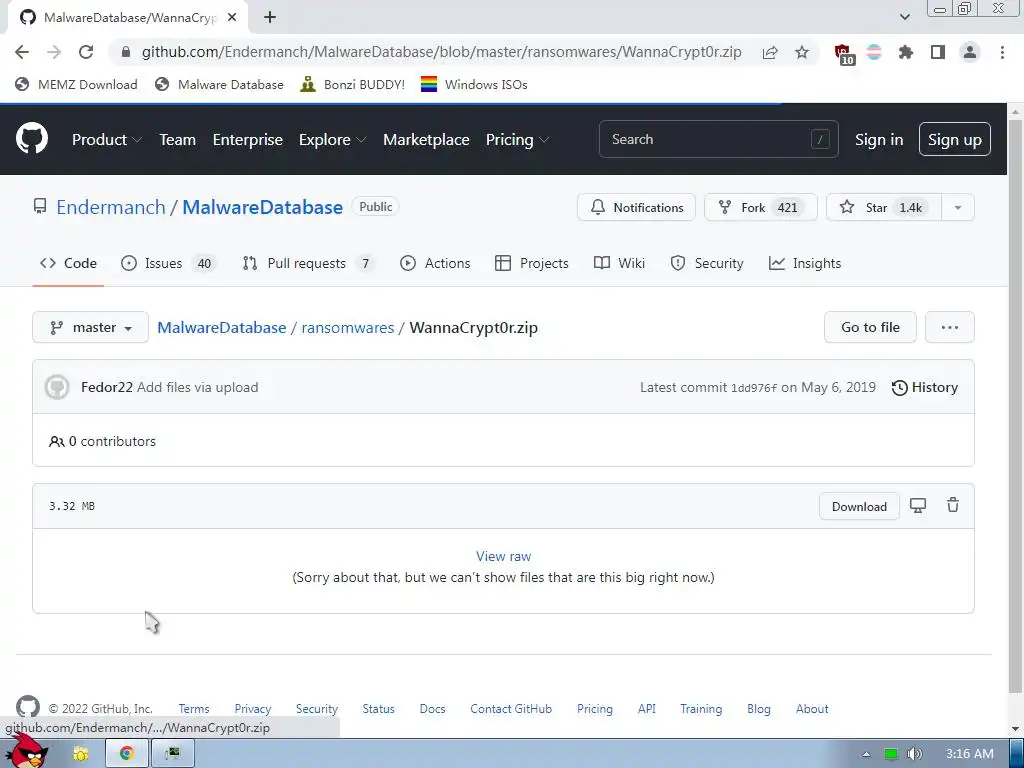Switch to the Actions tab
The image size is (1024, 768).
click(435, 263)
